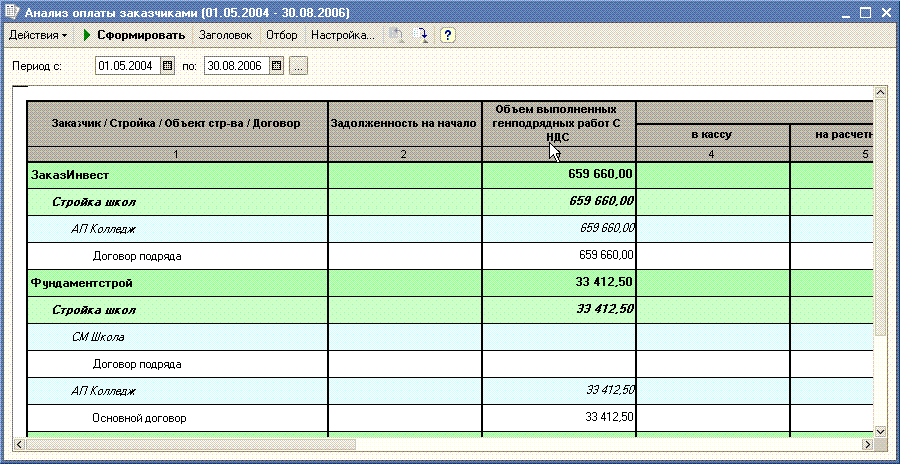The height and width of the screenshot is (464, 900).
Task: Open Настройка... settings dialog
Action: tap(343, 35)
